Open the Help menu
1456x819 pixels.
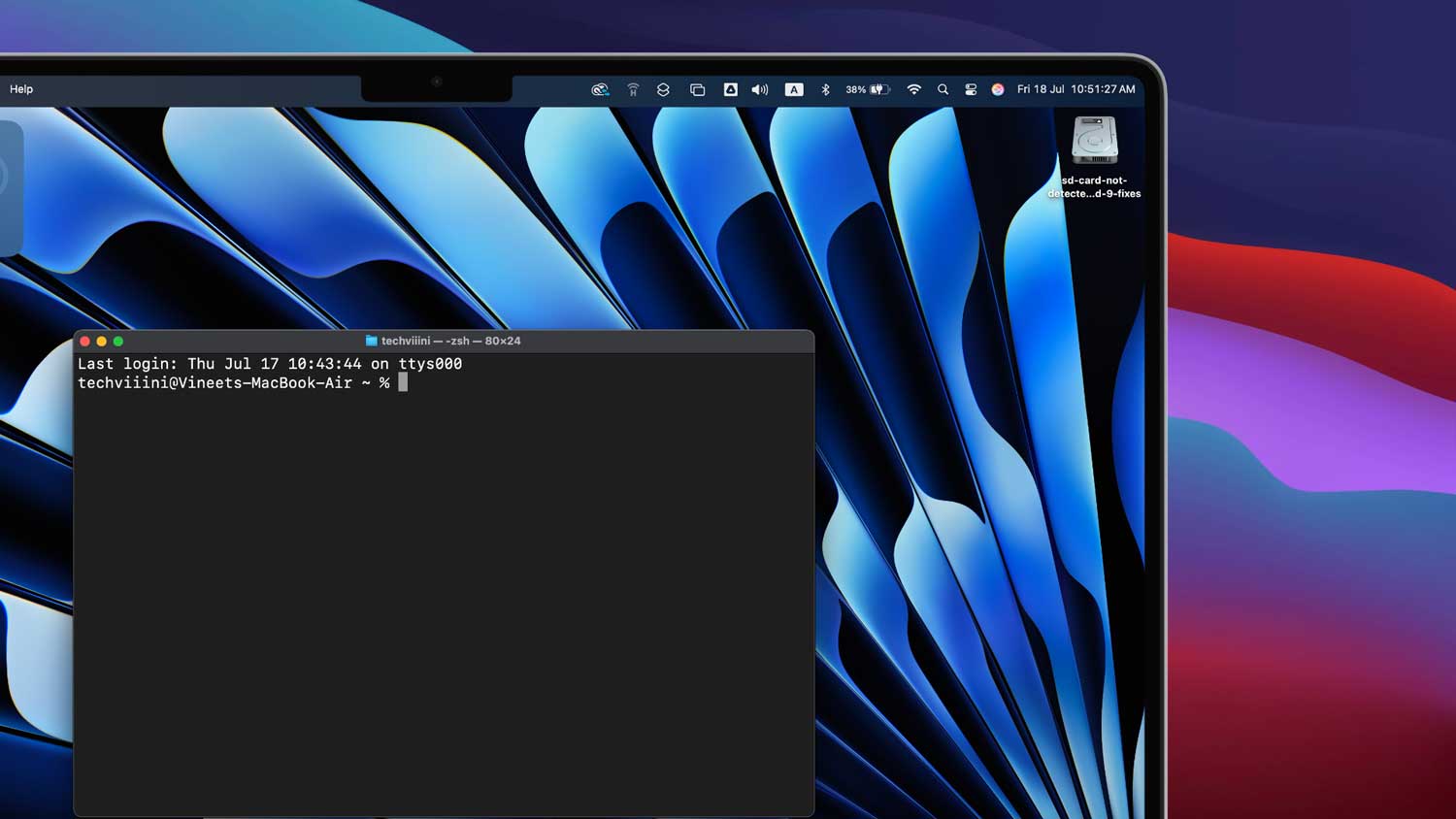coord(20,88)
